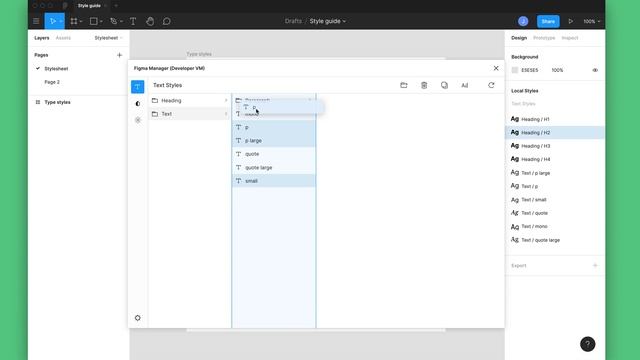This screenshot has width=640, height=360.
Task: Select the Rectangle shape tool
Action: pos(93,21)
